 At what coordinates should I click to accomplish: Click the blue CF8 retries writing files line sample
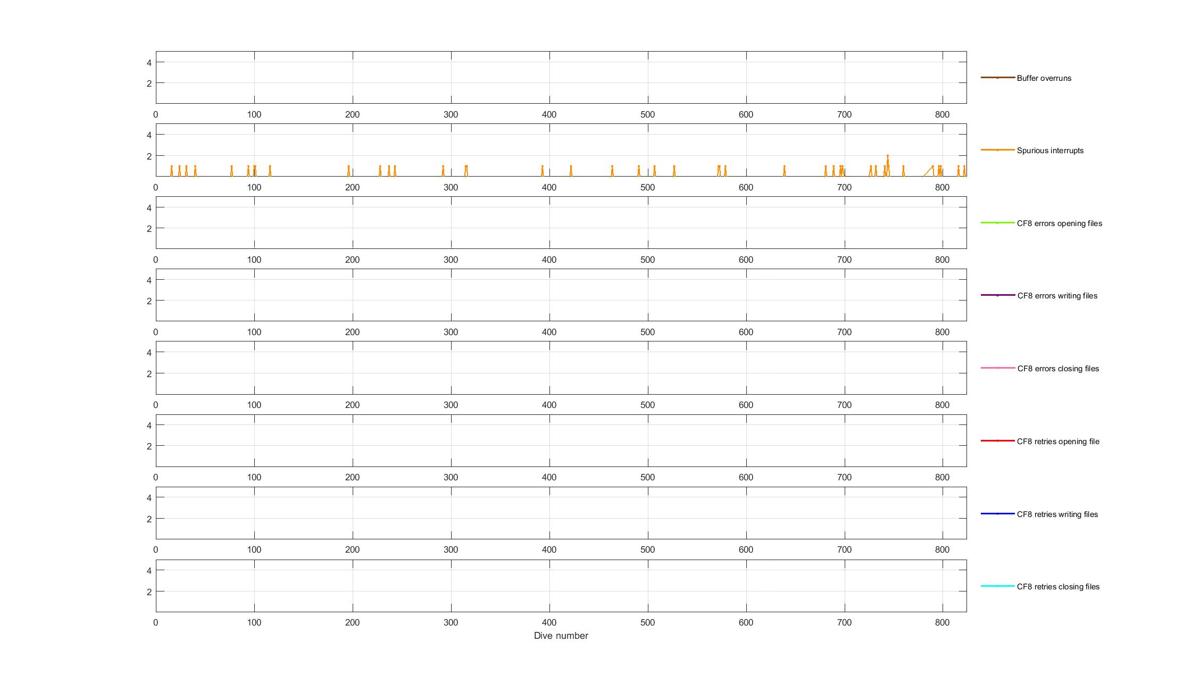pos(997,514)
